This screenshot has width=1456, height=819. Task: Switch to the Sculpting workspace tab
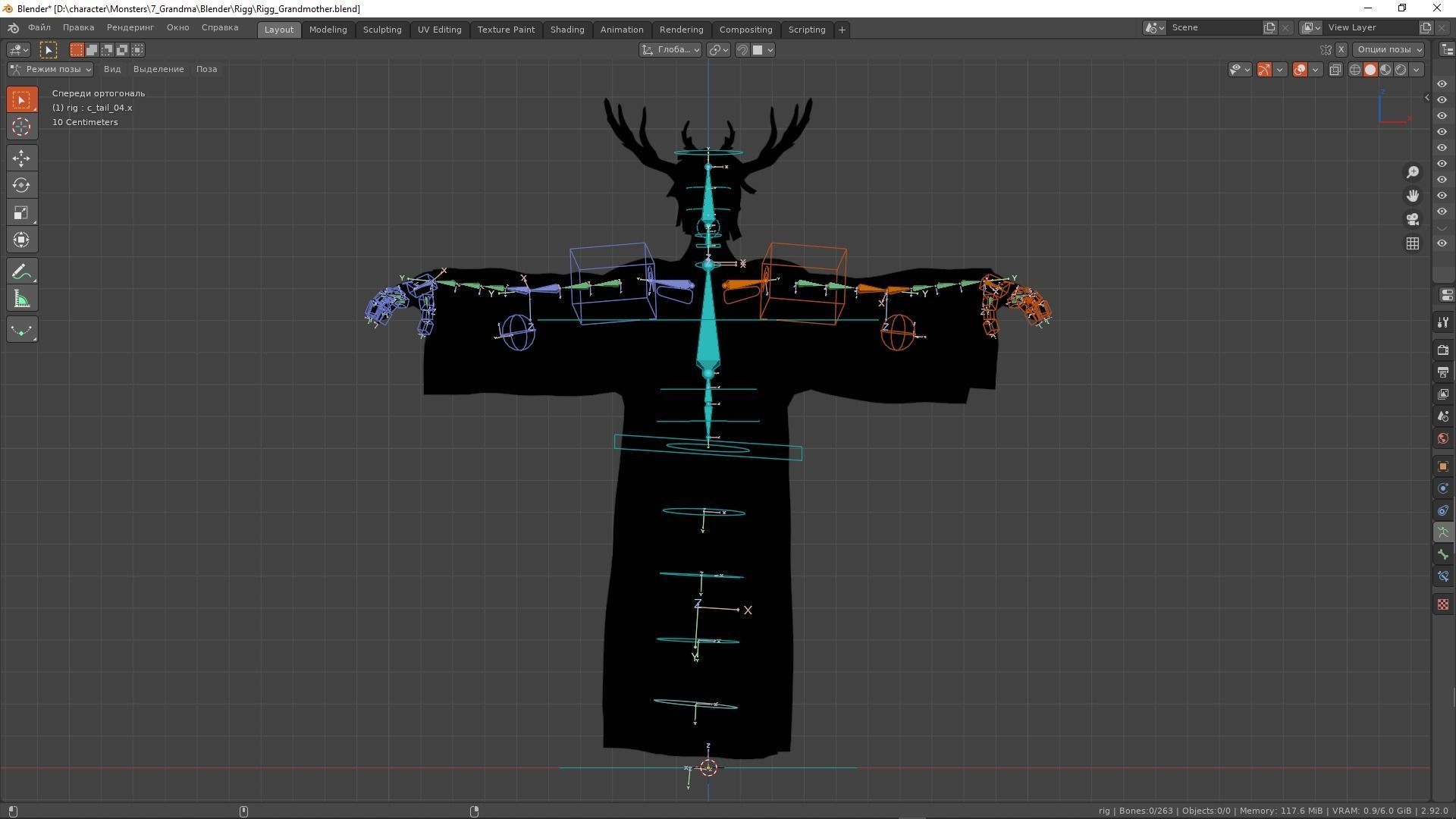coord(381,30)
